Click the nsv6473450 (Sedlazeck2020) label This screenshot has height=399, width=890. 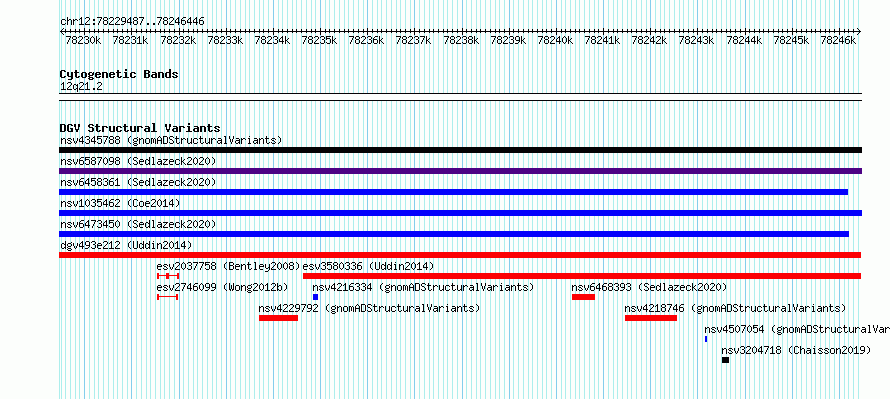click(x=138, y=224)
